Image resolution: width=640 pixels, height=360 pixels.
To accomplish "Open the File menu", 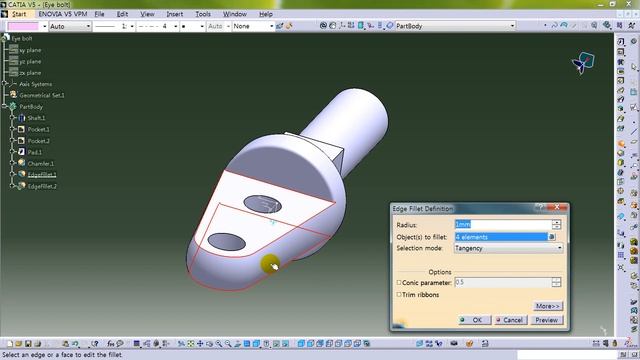I will point(99,14).
